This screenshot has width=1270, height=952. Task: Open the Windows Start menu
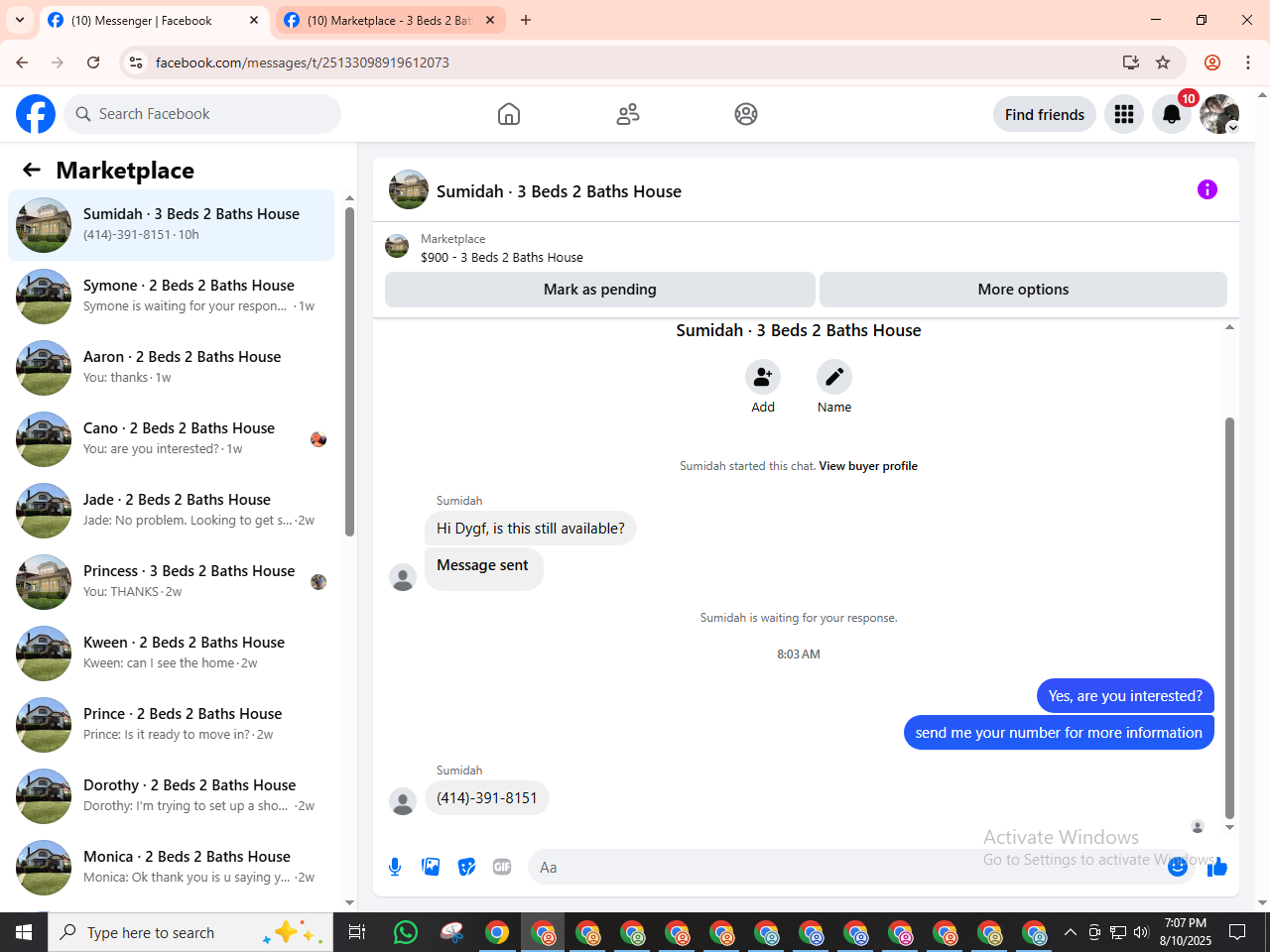coord(24,932)
